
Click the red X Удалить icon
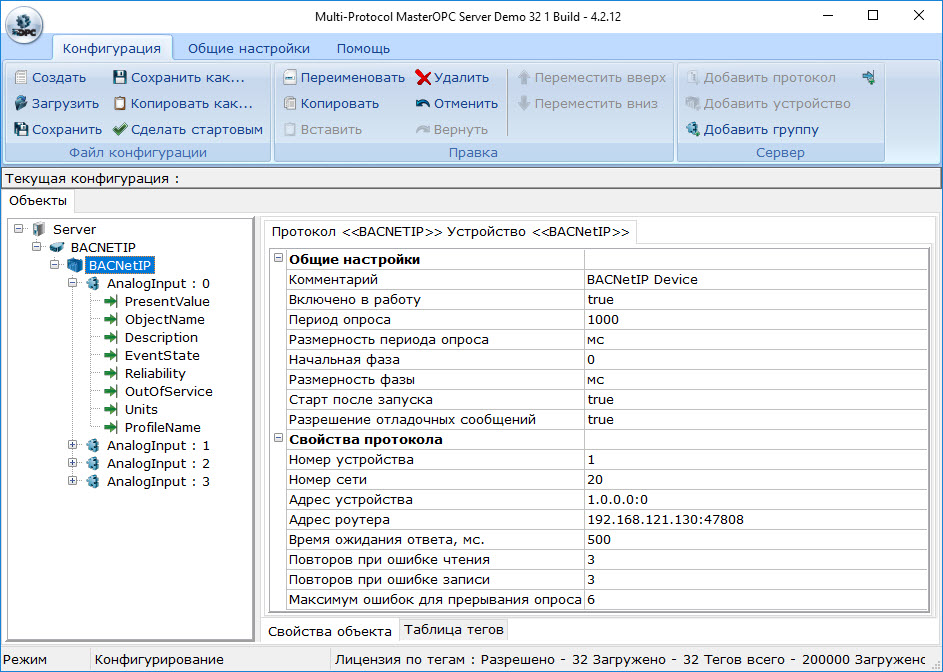pos(423,77)
